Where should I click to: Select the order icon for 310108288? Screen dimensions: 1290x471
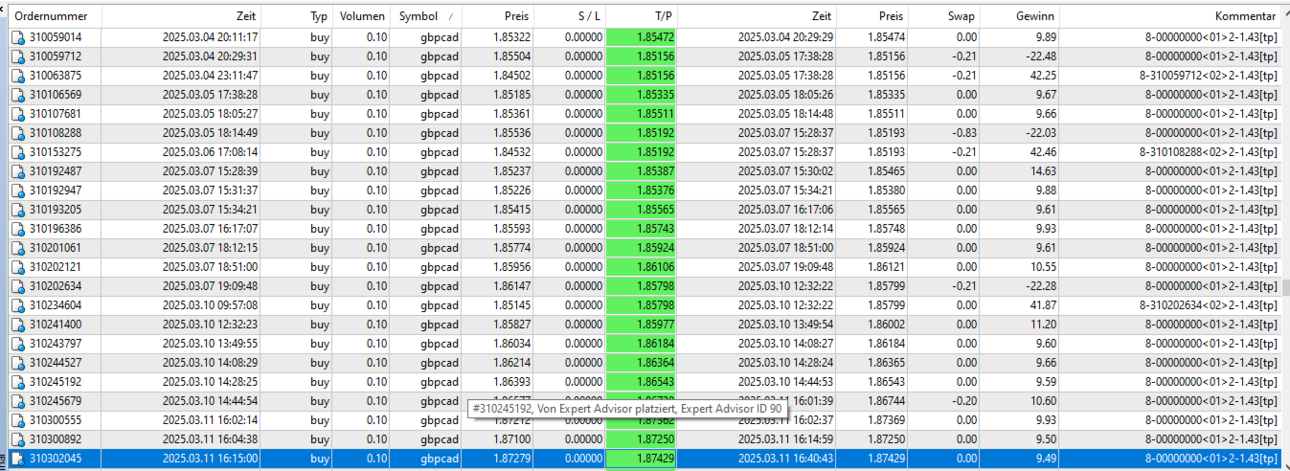[x=18, y=133]
